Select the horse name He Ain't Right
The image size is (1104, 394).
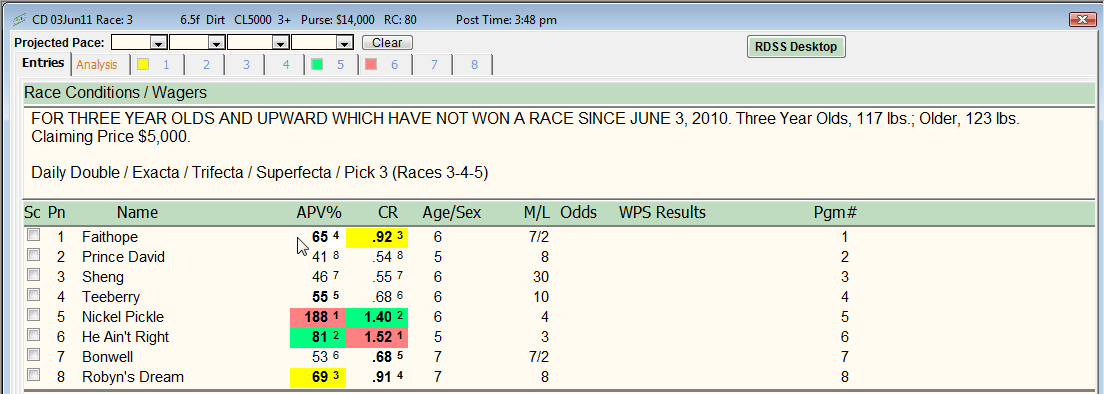point(125,337)
